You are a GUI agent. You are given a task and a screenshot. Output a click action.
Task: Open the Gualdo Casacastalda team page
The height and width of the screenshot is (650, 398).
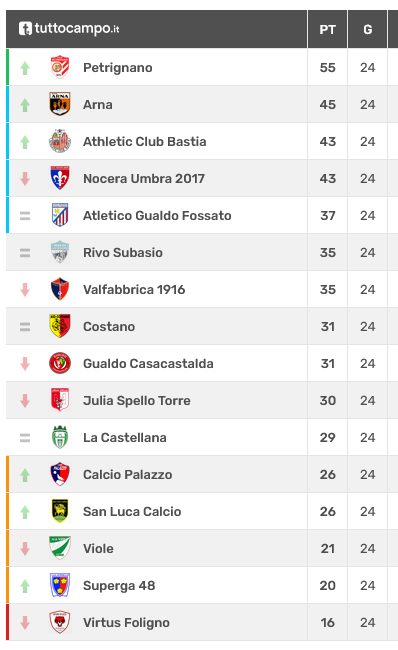[x=148, y=364]
